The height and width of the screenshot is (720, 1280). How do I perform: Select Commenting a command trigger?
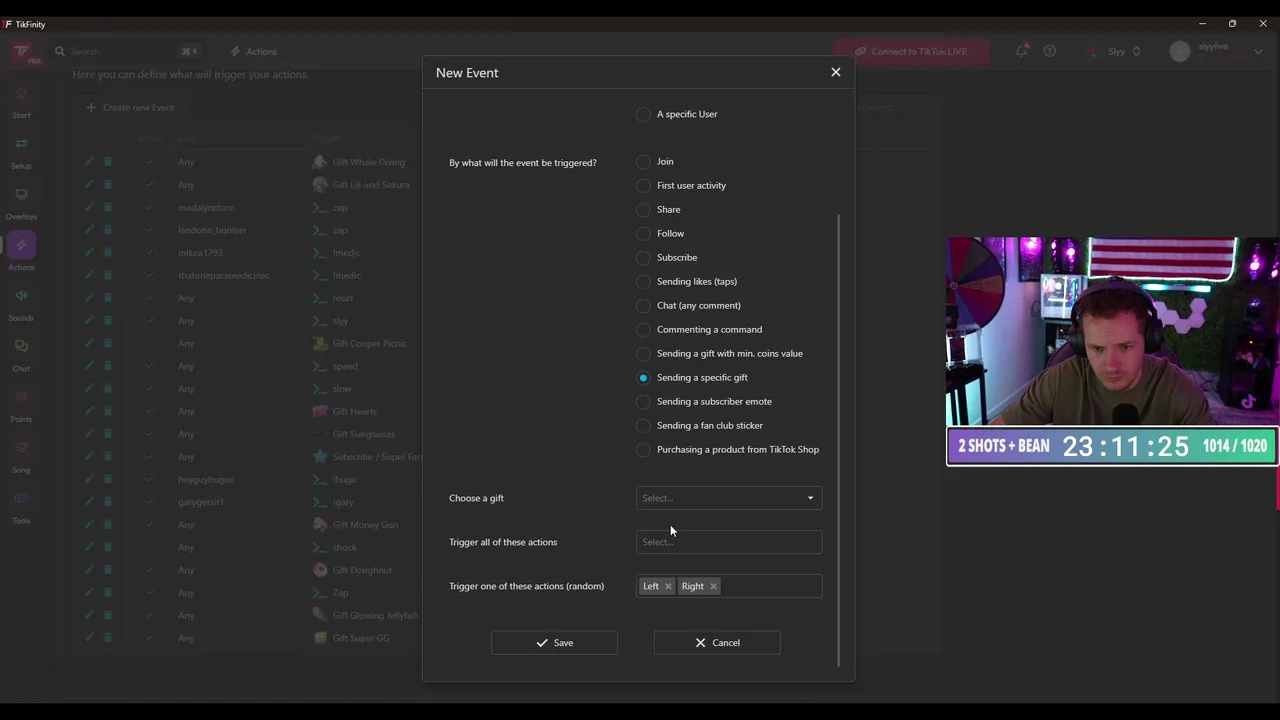(643, 330)
